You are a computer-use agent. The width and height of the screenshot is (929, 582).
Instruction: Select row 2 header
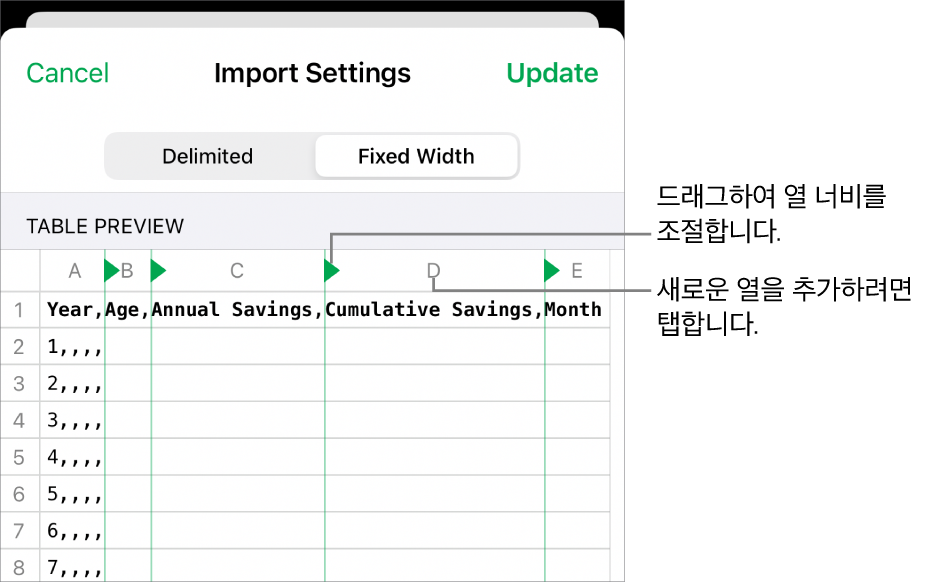click(19, 347)
